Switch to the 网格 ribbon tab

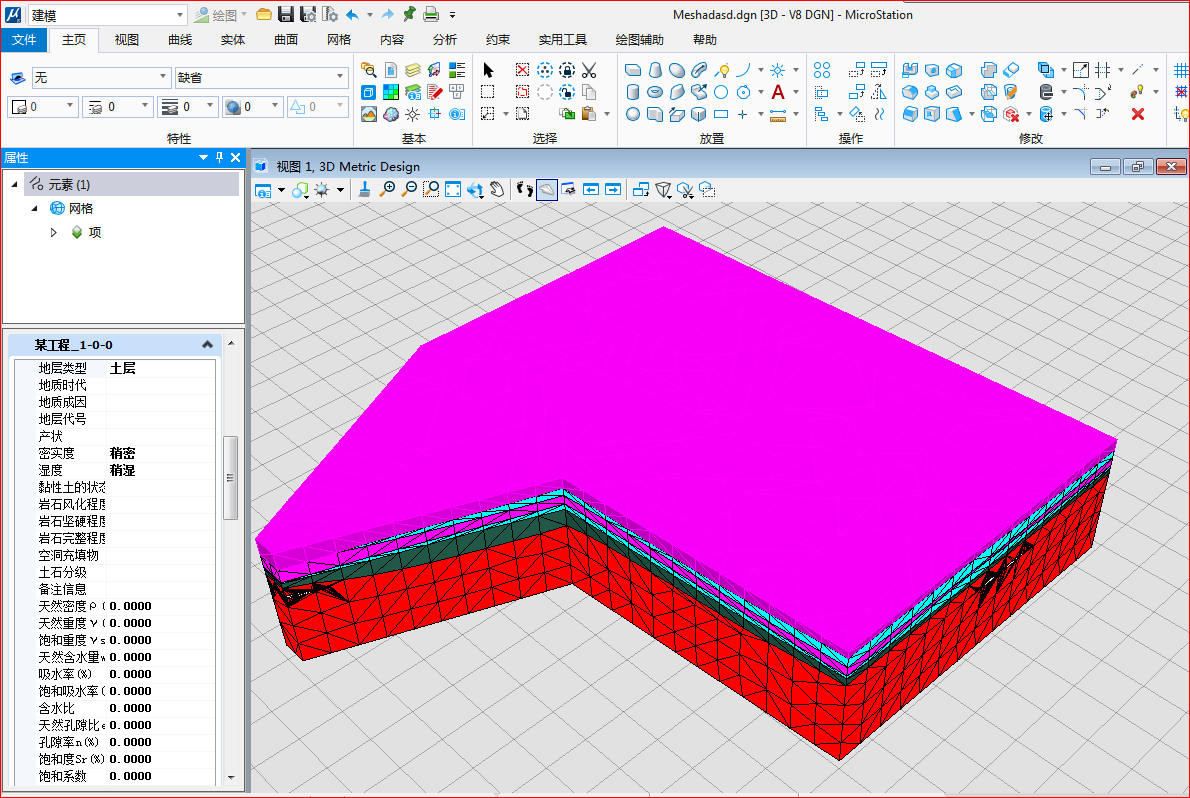pos(339,39)
